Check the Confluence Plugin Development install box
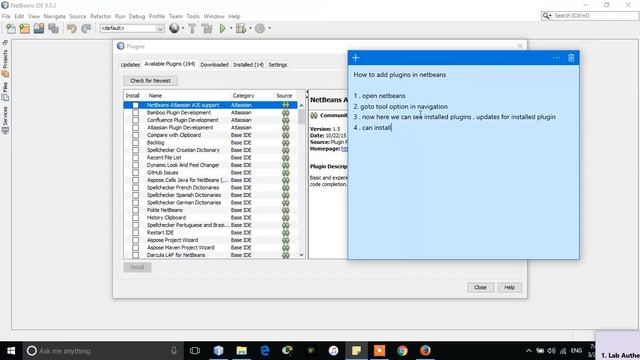Screen dimensions: 640x360 coord(136,120)
